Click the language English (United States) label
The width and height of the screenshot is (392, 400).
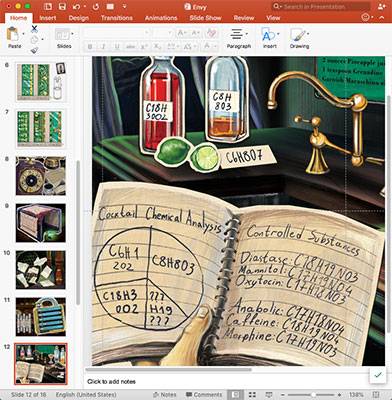(86, 395)
